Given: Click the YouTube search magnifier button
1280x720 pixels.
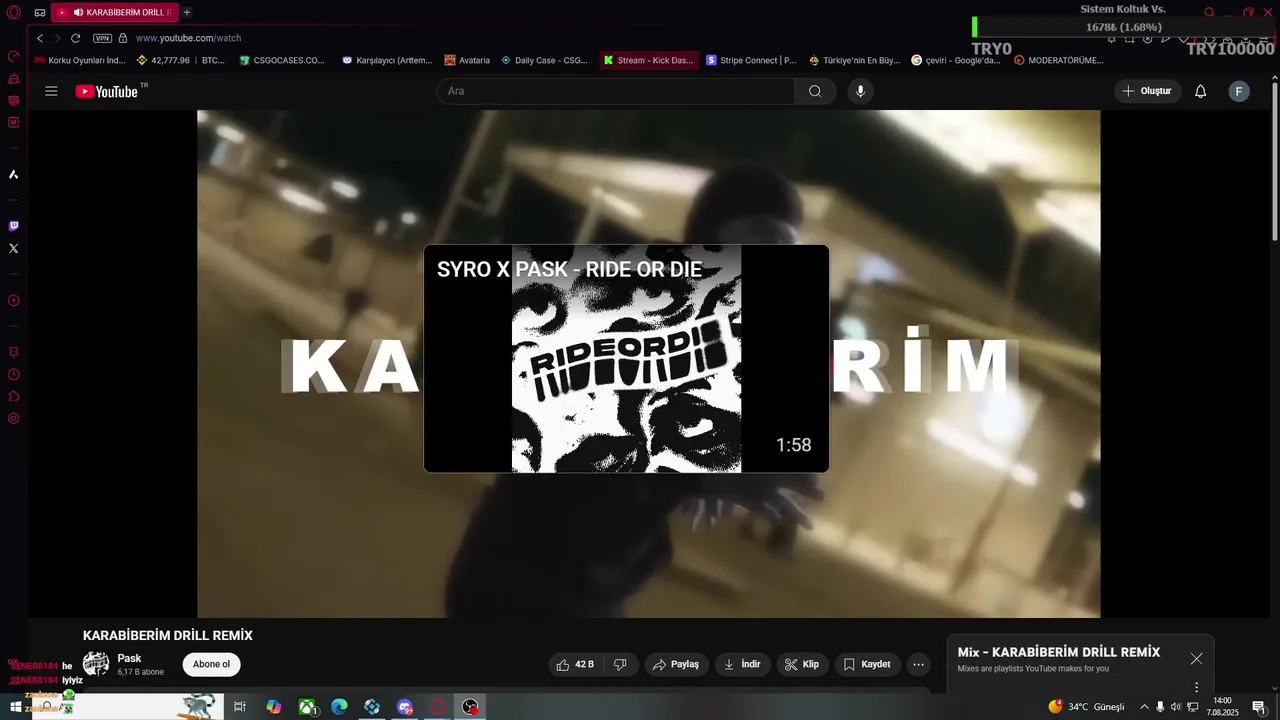Looking at the screenshot, I should coord(815,91).
